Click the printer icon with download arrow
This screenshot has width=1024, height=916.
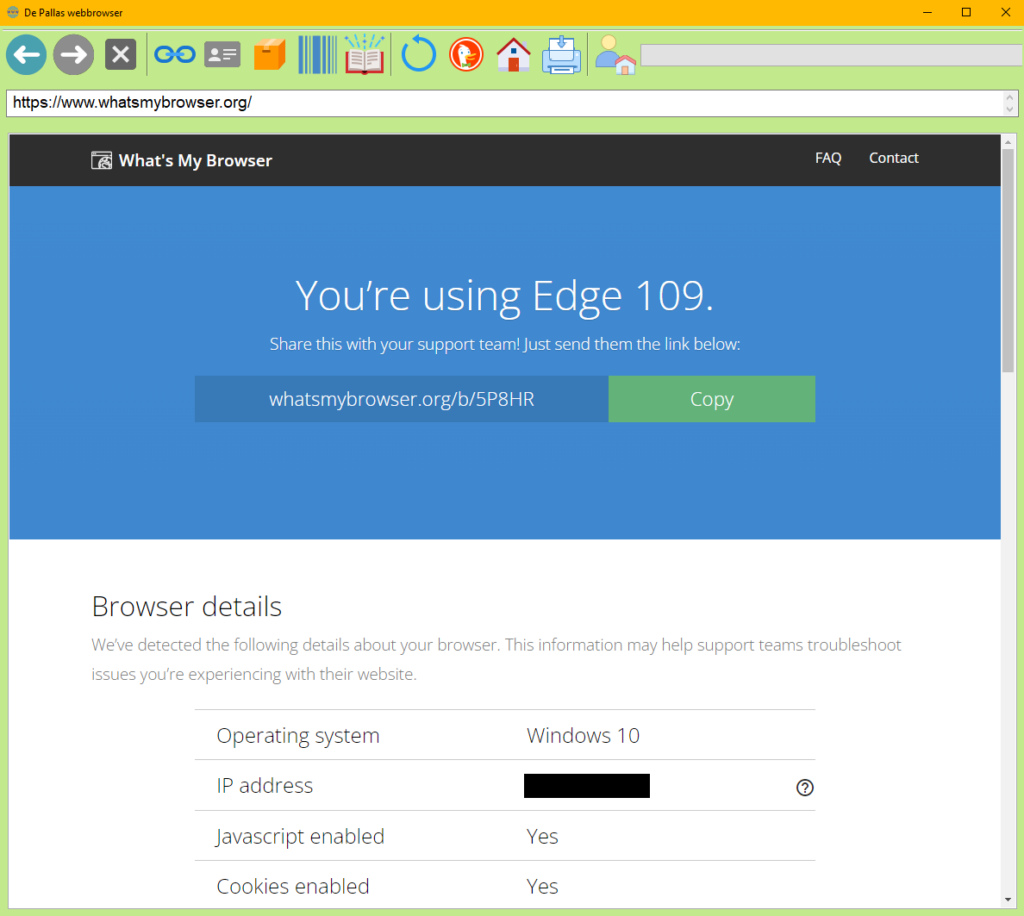(x=561, y=55)
